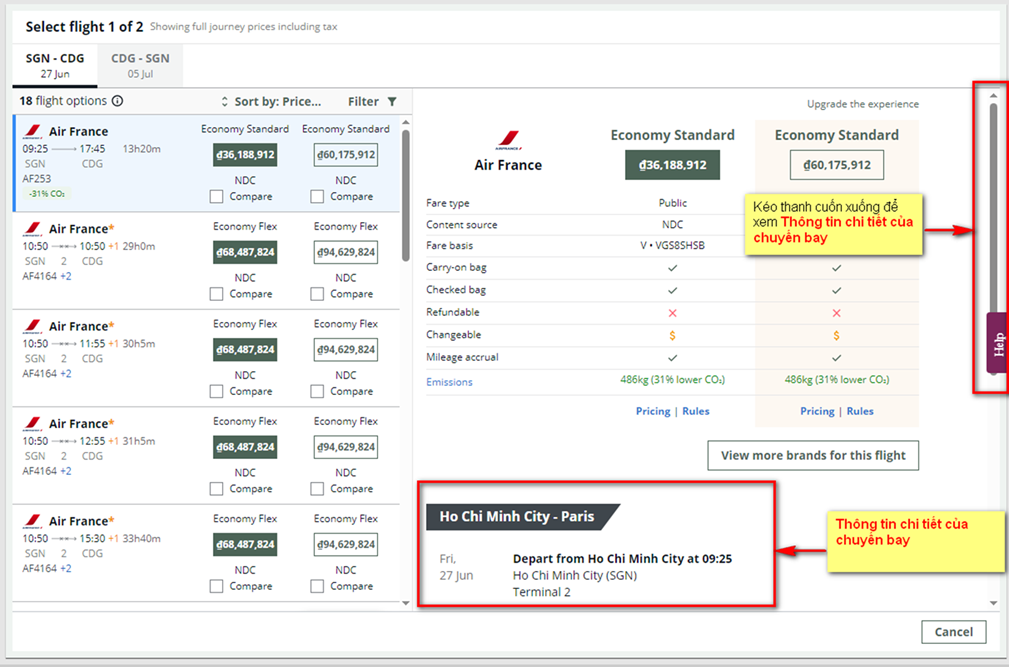Open the flight options info icon

117,101
